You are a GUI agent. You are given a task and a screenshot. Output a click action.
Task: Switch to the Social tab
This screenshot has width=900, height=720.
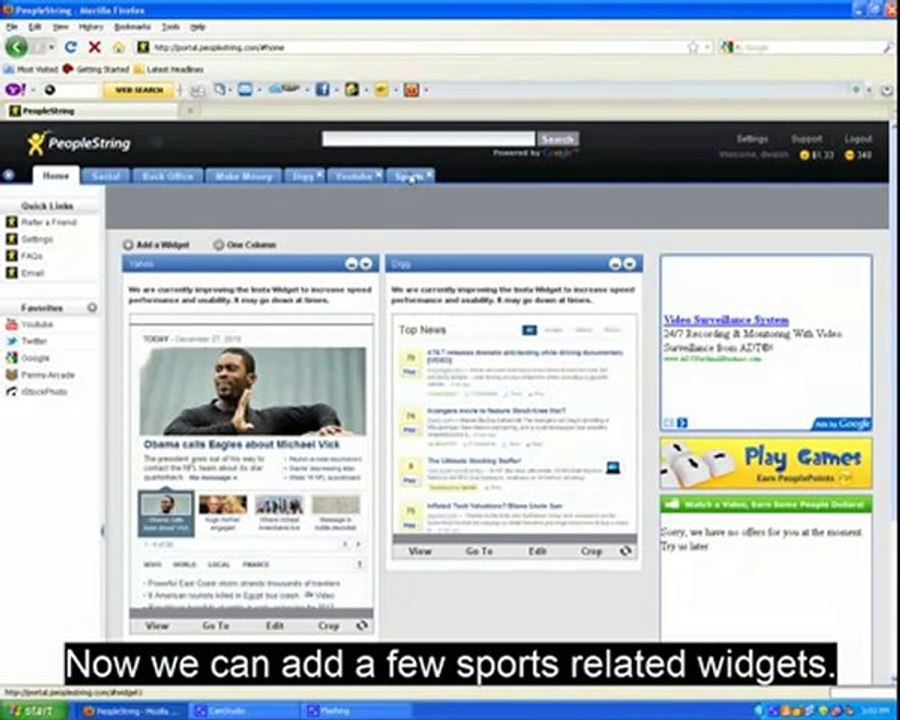coord(106,176)
